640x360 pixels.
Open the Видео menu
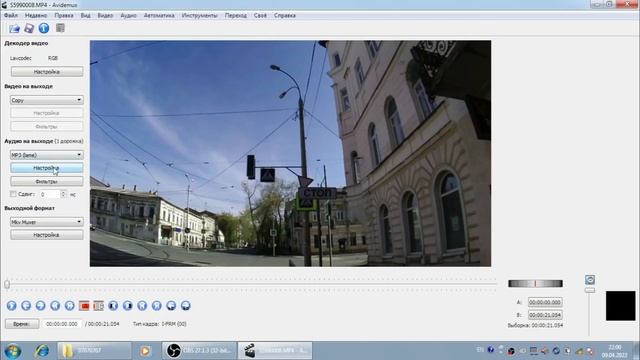point(105,16)
